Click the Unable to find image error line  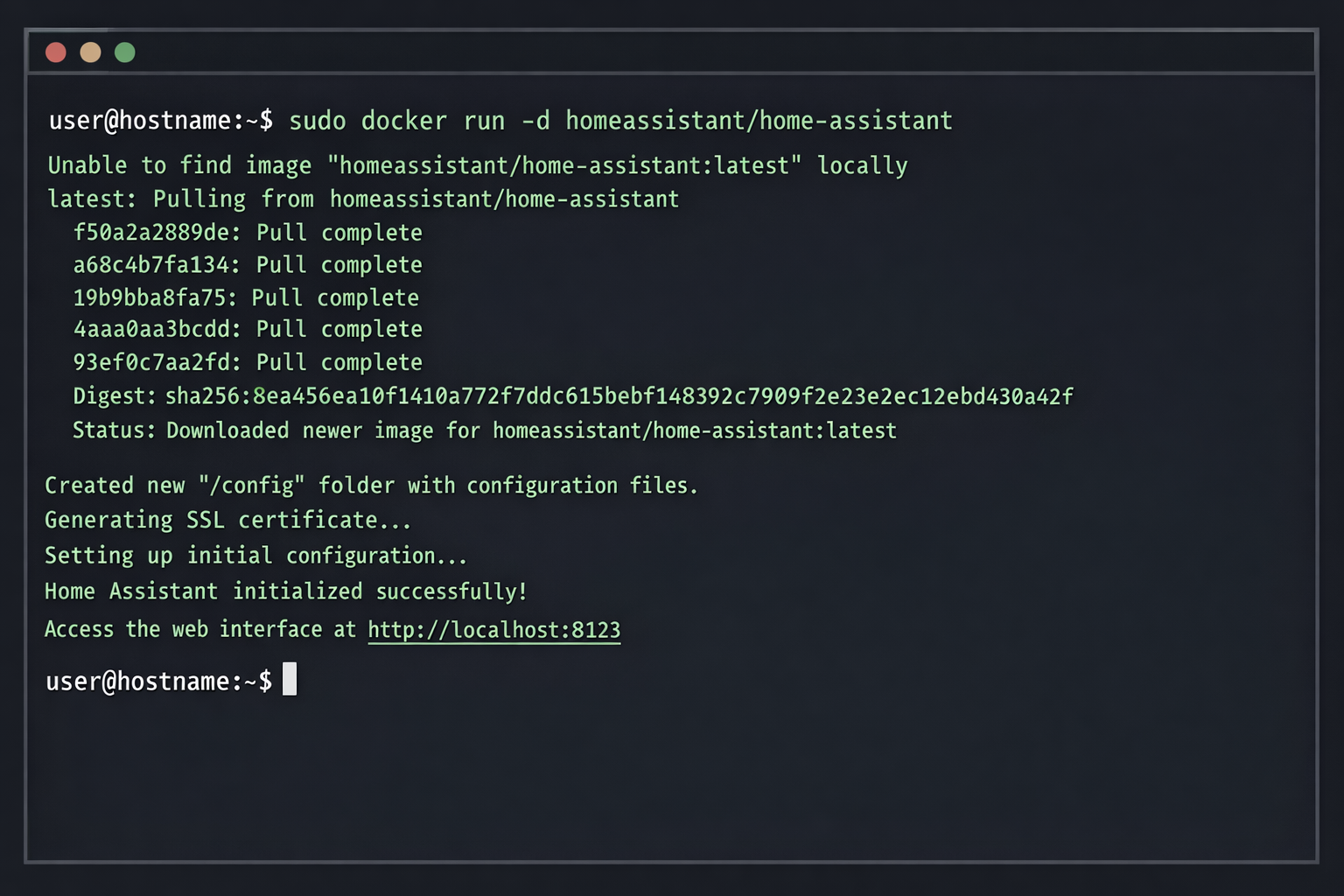pos(477,164)
